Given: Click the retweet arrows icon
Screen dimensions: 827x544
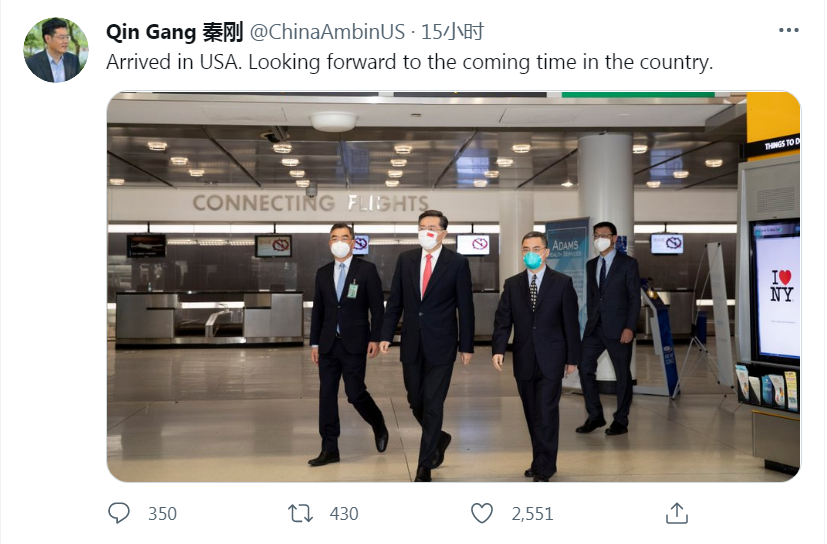Looking at the screenshot, I should 300,513.
